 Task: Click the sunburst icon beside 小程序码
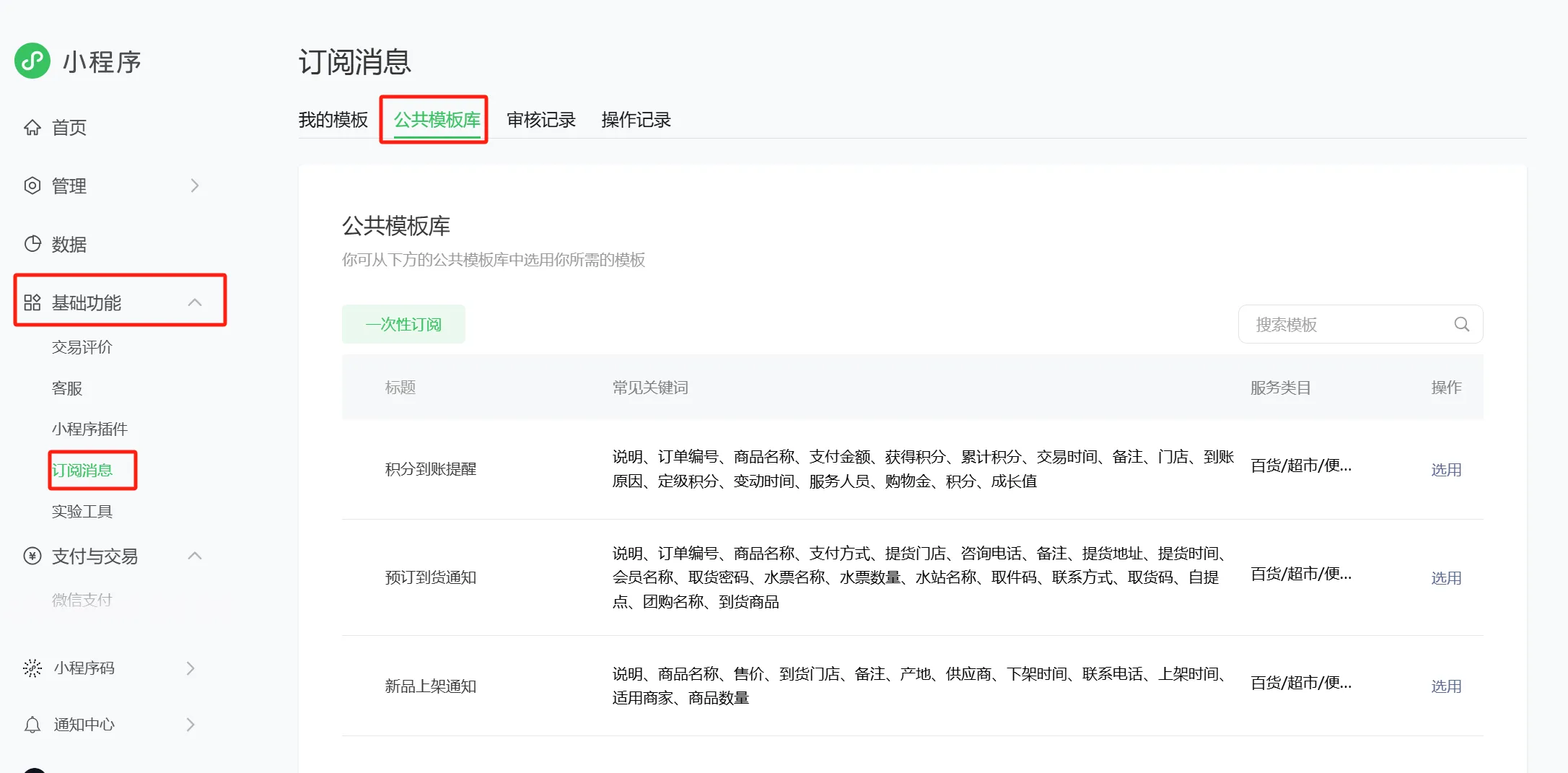tap(32, 668)
